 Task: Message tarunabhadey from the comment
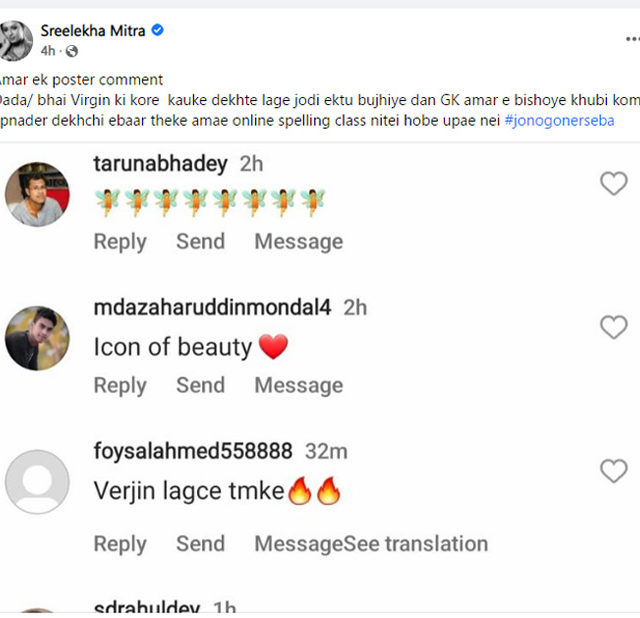tap(298, 241)
